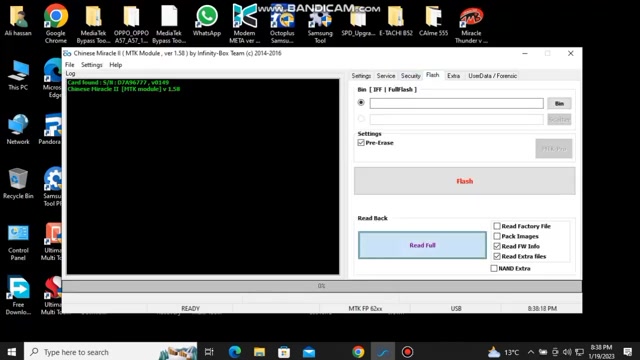
Task: Uncheck the Pre-Erase checkbox
Action: click(x=361, y=142)
